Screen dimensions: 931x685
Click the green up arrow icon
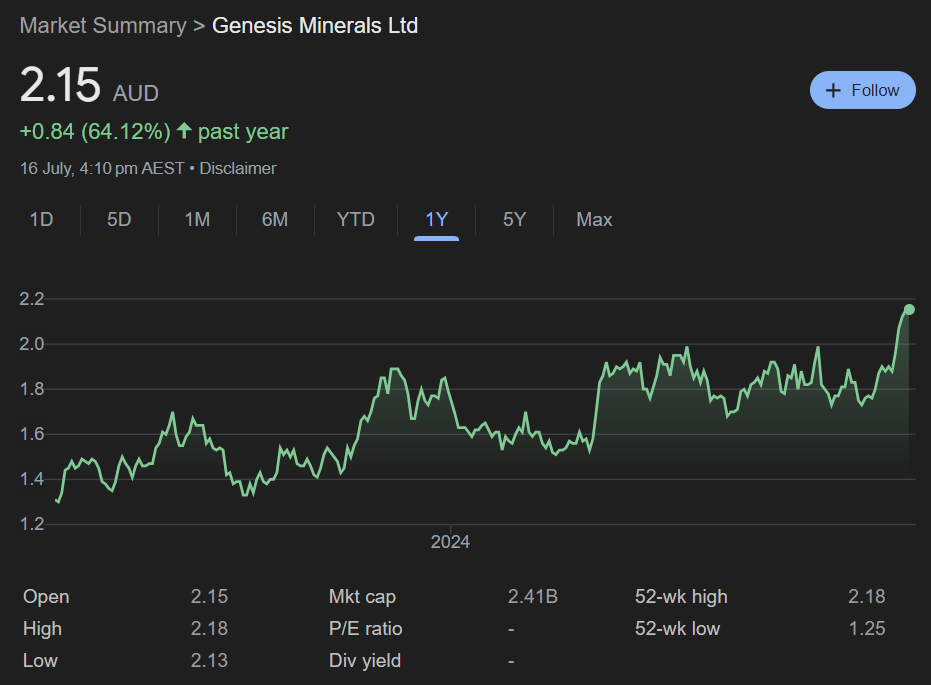(184, 131)
